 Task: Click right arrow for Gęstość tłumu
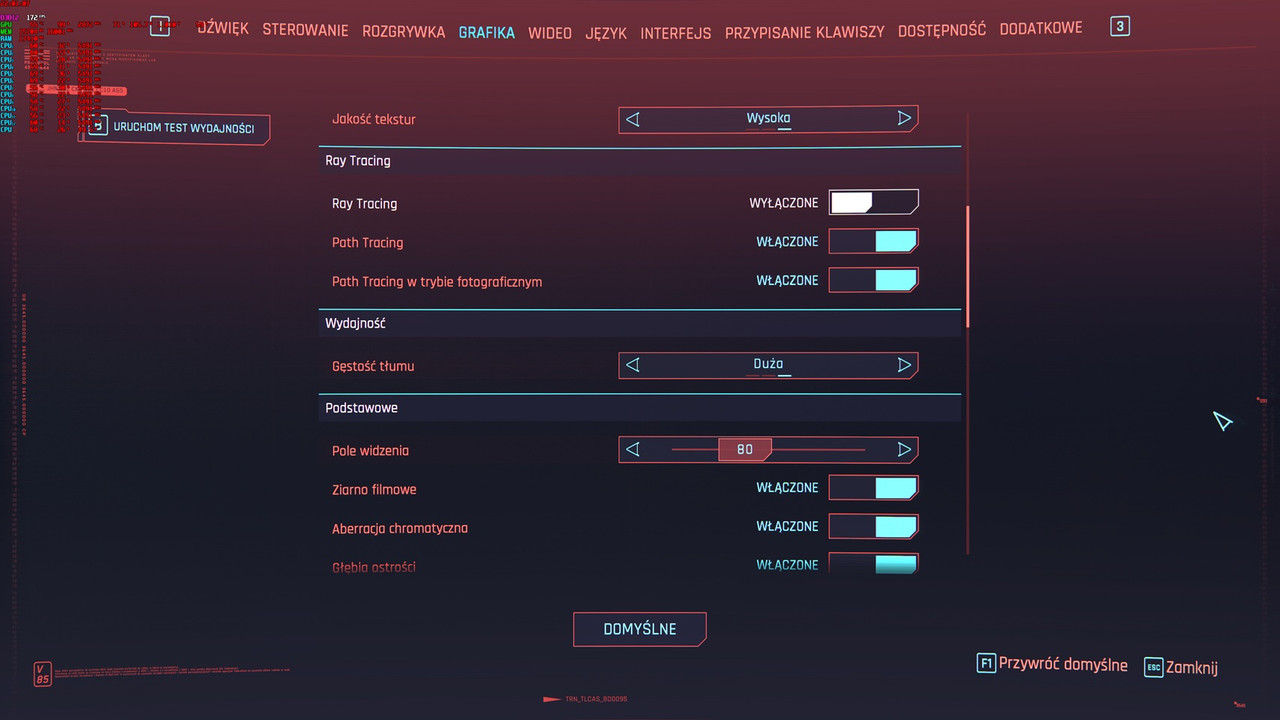[x=904, y=365]
